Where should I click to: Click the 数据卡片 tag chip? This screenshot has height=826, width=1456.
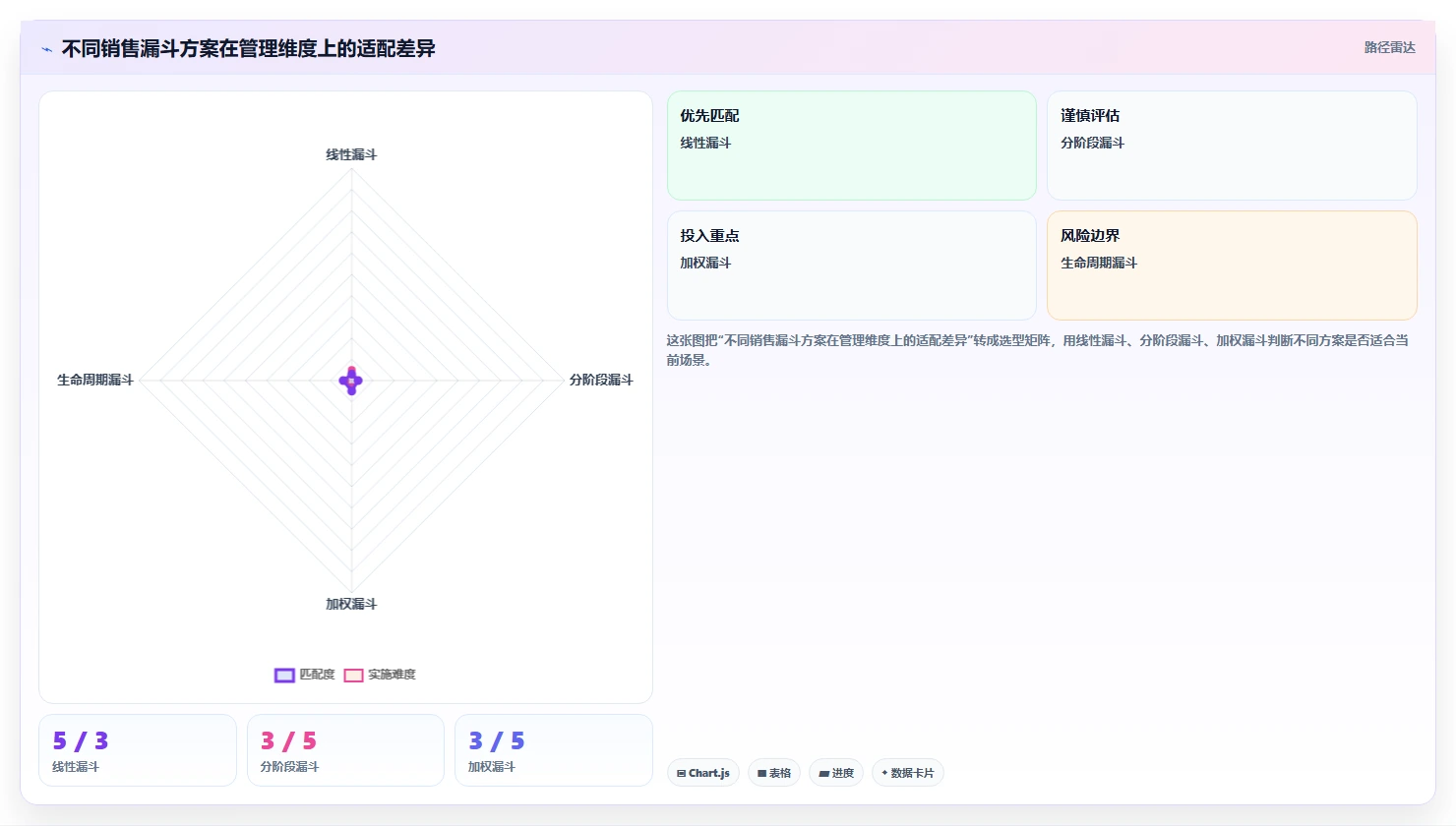(x=908, y=773)
